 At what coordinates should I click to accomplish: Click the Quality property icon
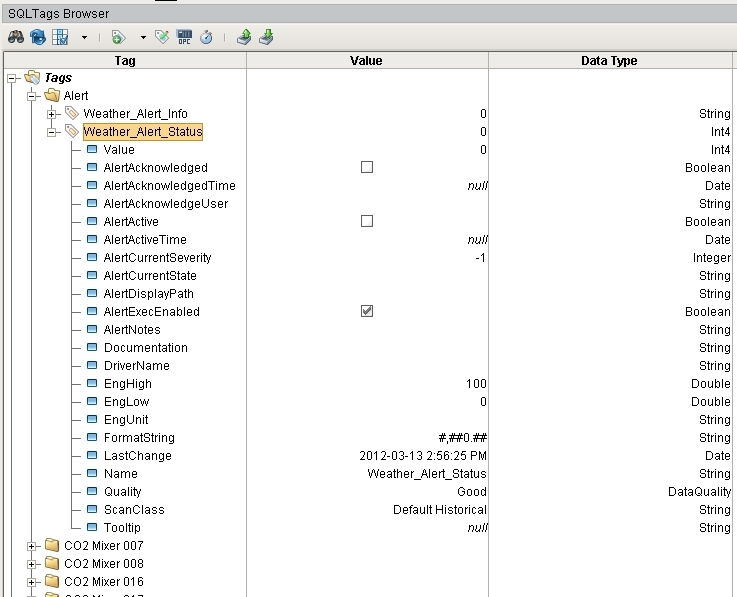click(92, 491)
